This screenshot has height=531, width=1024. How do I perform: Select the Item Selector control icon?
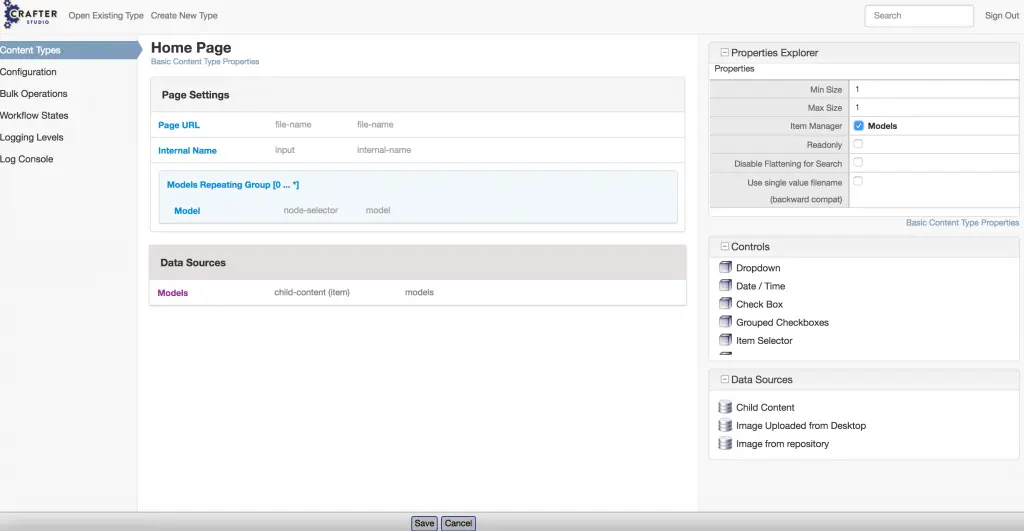(x=726, y=340)
